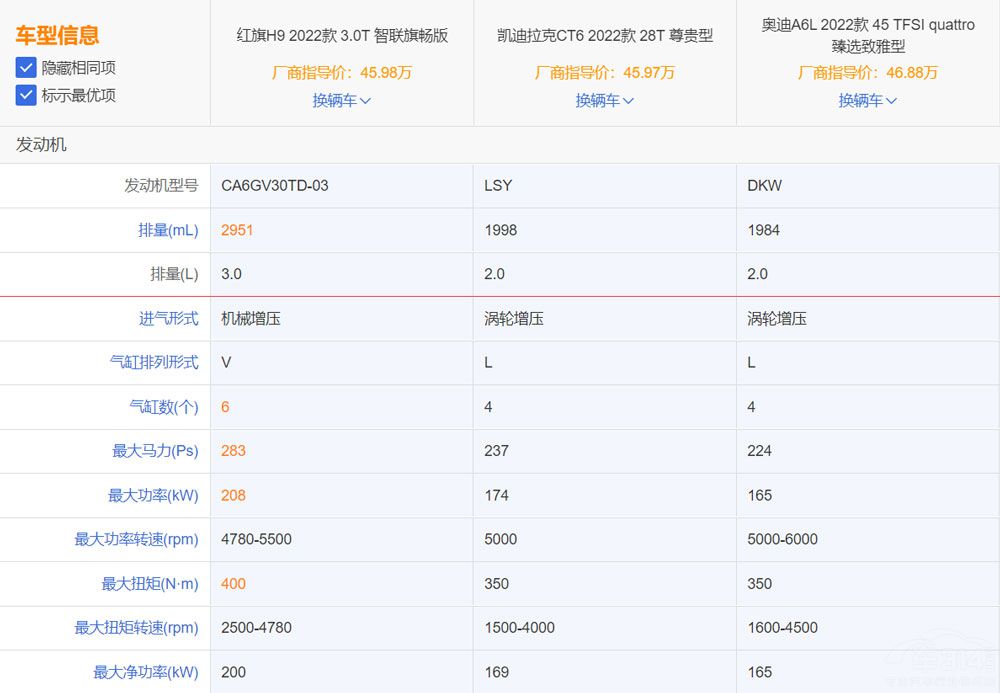This screenshot has height=693, width=1000.
Task: Expand 换辆车 selector under 奥迪A6L
Action: point(867,101)
